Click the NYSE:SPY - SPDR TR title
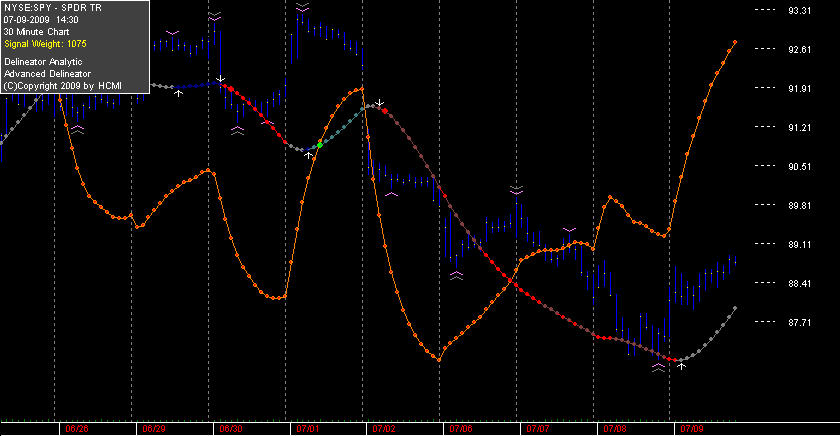Image resolution: width=840 pixels, height=436 pixels. 52,8
